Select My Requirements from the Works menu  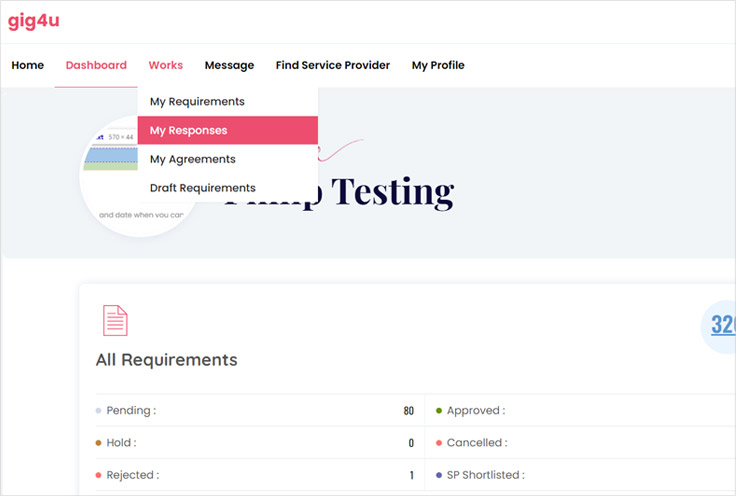tap(197, 101)
